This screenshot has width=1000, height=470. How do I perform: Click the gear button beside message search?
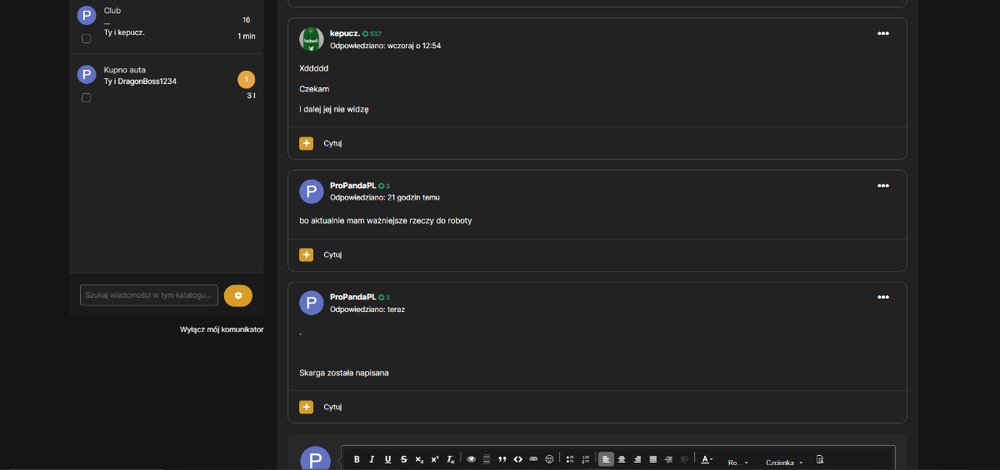click(x=238, y=295)
